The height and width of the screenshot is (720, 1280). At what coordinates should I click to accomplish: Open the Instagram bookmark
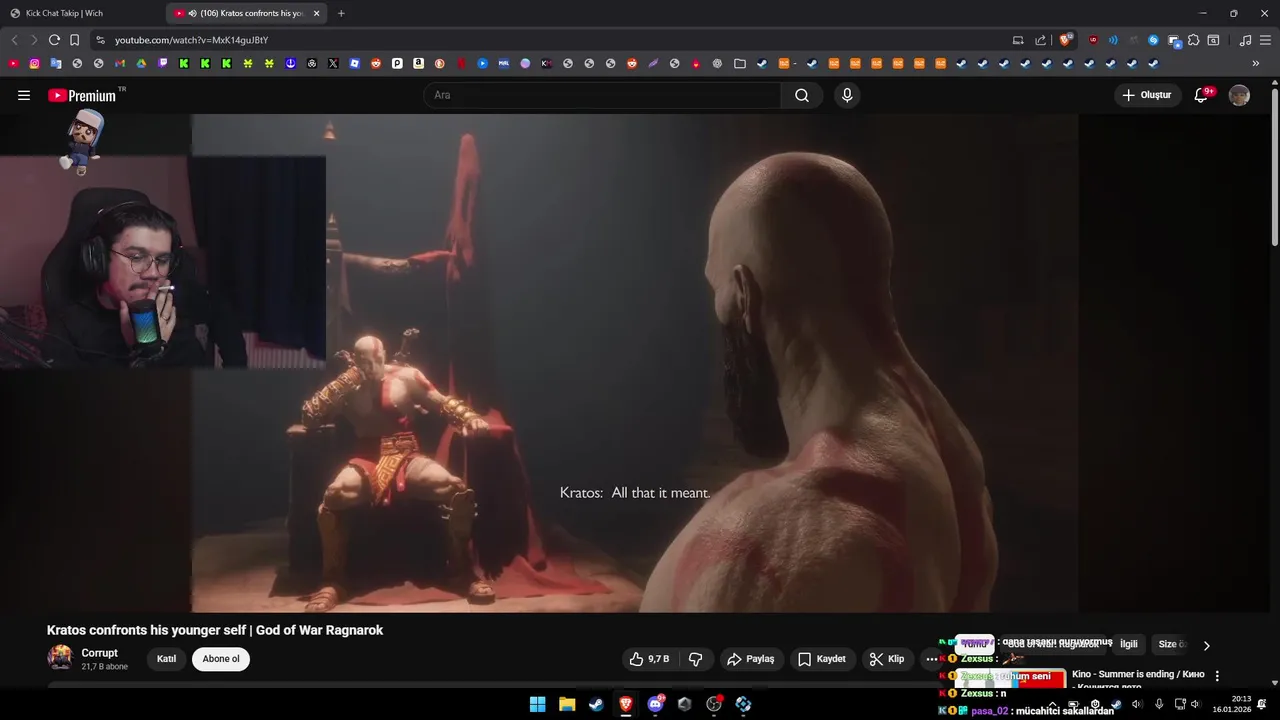[x=34, y=63]
